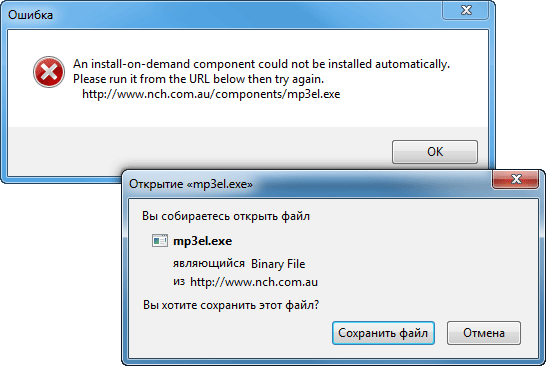Screen dimensions: 546x366
Task: Click the из label before the source URL
Action: click(x=179, y=282)
